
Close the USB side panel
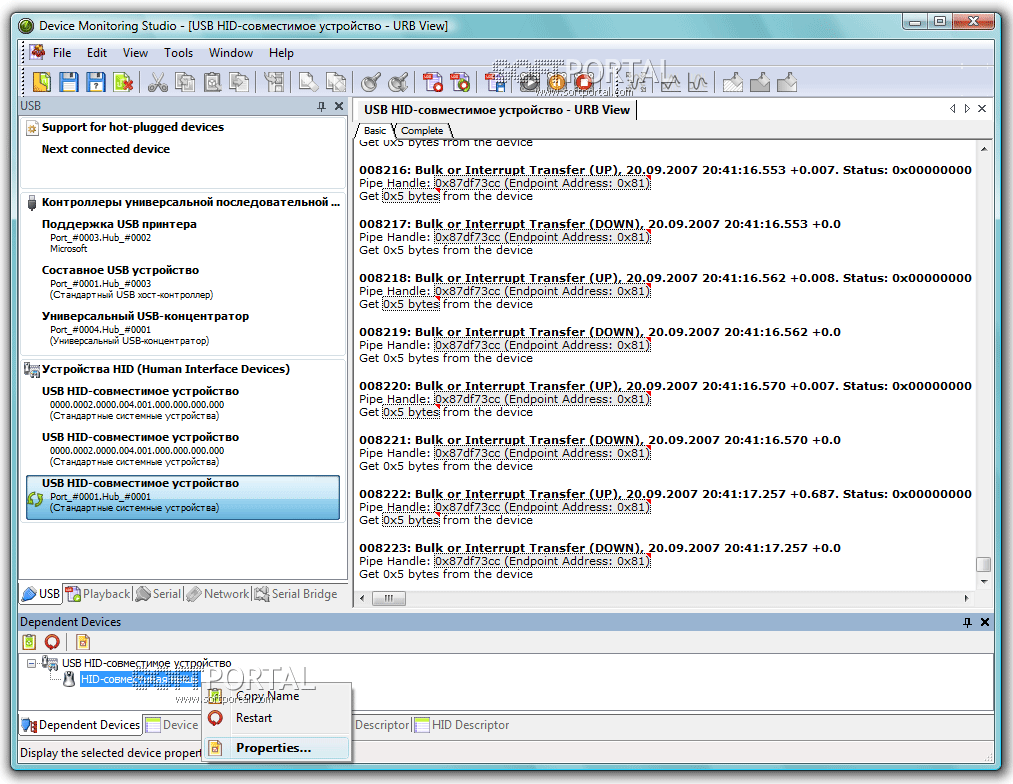(x=339, y=106)
